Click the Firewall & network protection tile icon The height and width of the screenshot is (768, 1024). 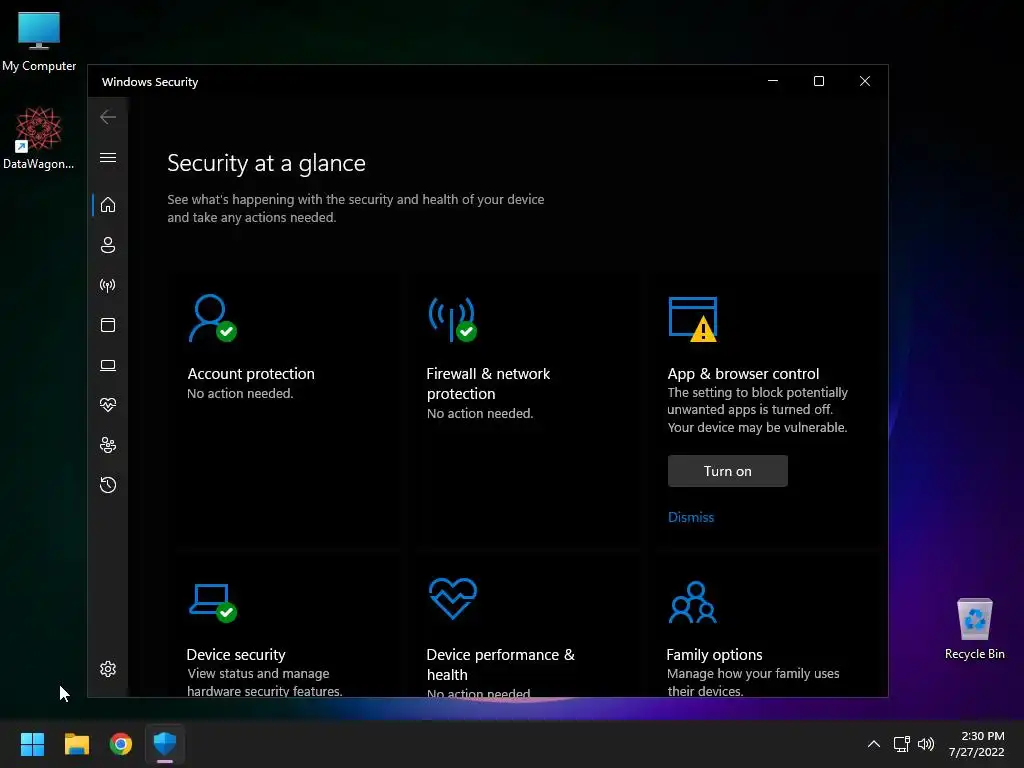click(x=453, y=319)
